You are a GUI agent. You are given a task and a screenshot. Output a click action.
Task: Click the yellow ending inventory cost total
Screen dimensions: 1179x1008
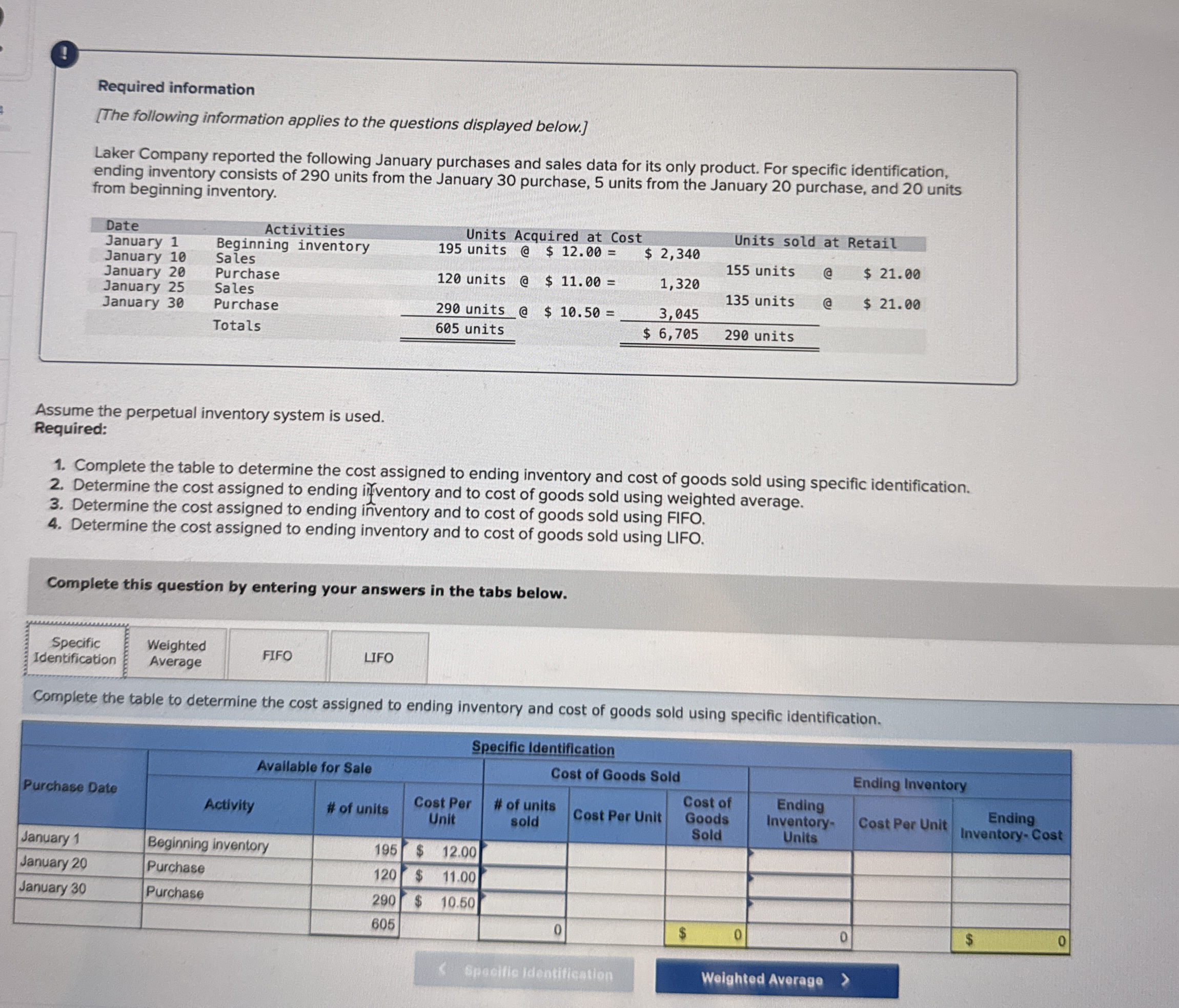click(x=1010, y=941)
